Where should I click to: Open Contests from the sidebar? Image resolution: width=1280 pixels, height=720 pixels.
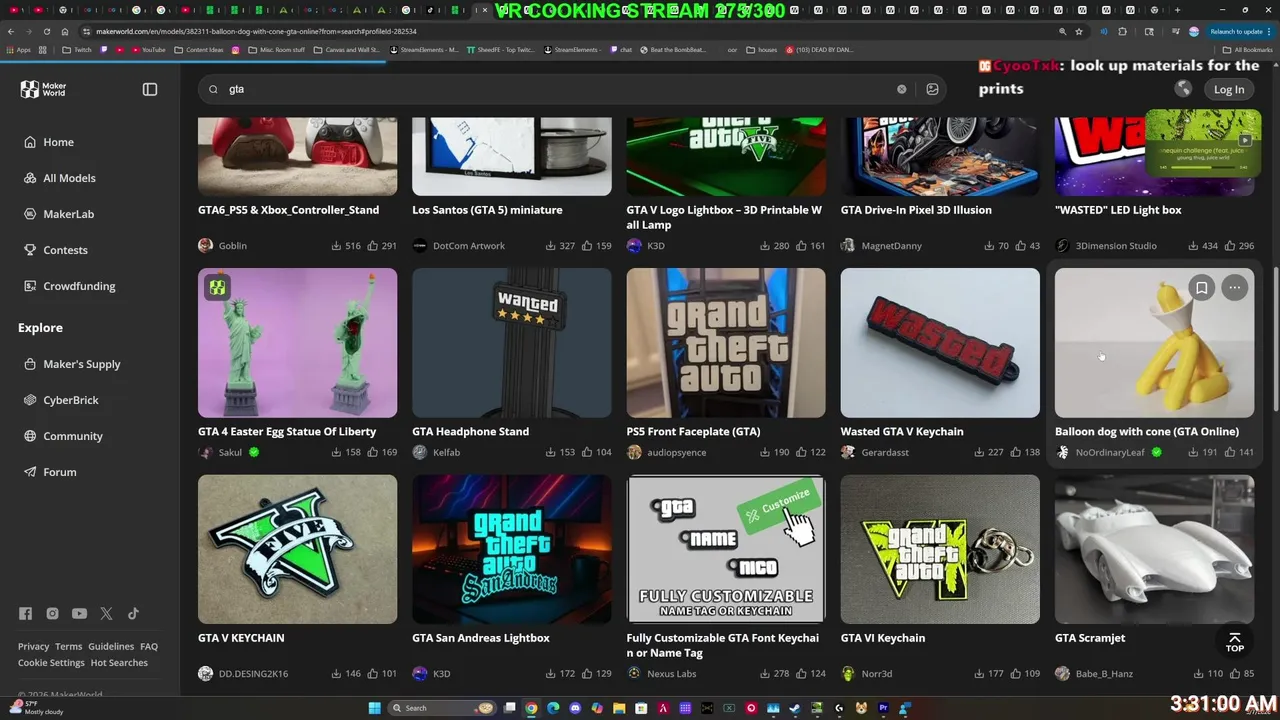[65, 250]
